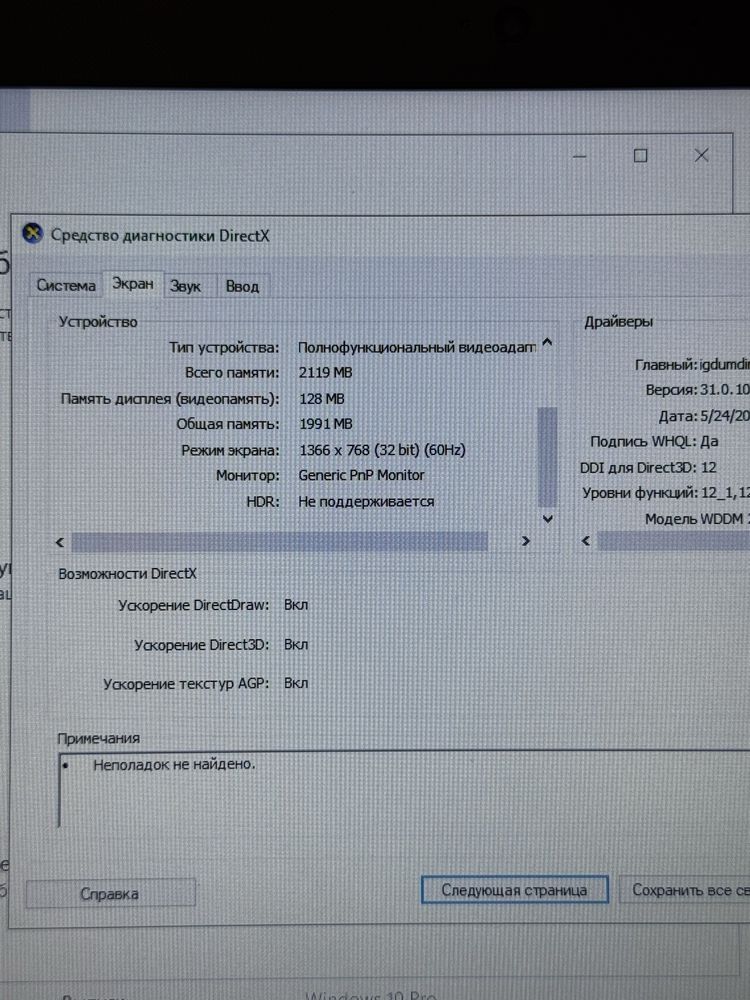Click the value 1991 MB

pyautogui.click(x=325, y=424)
